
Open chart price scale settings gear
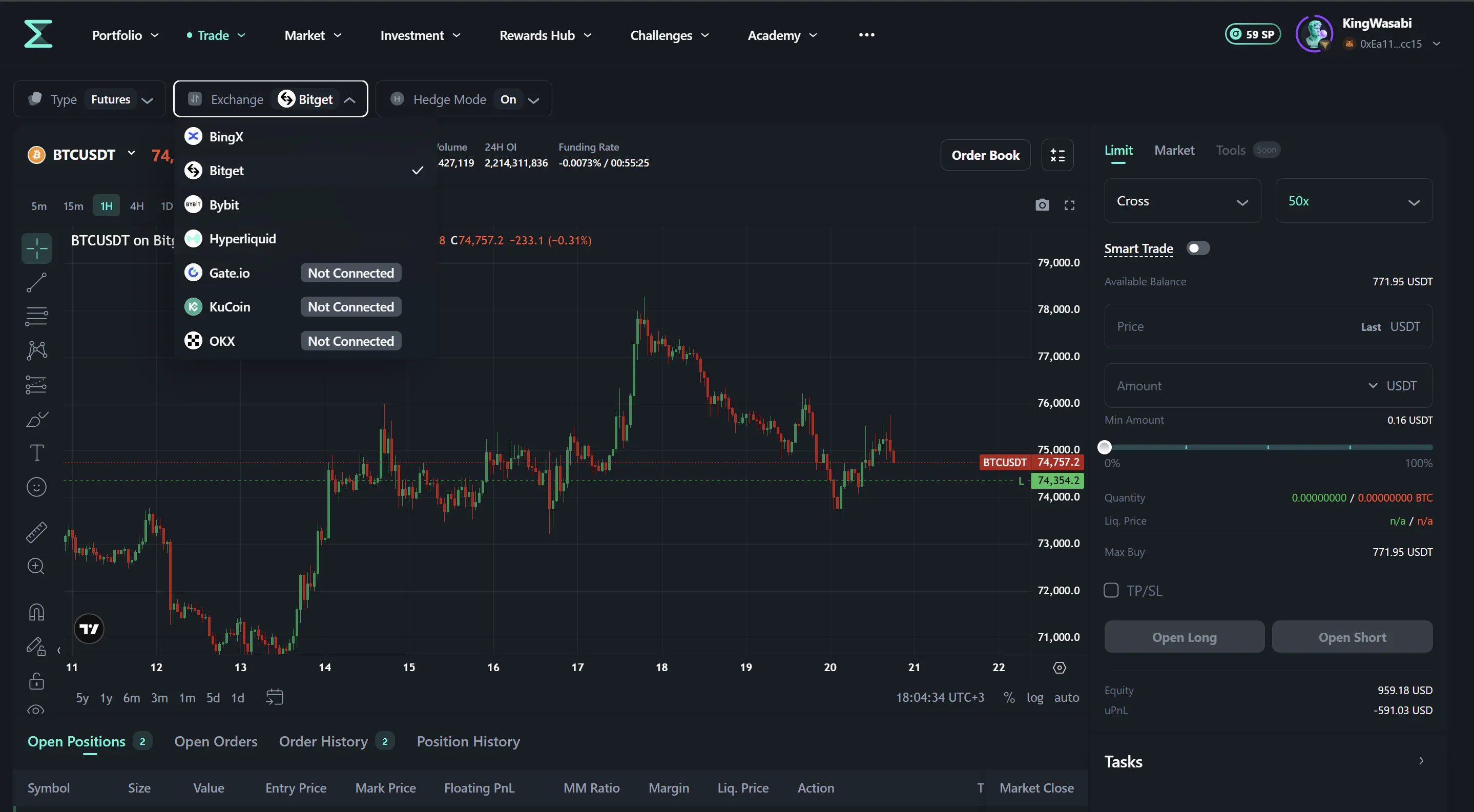coord(1059,667)
